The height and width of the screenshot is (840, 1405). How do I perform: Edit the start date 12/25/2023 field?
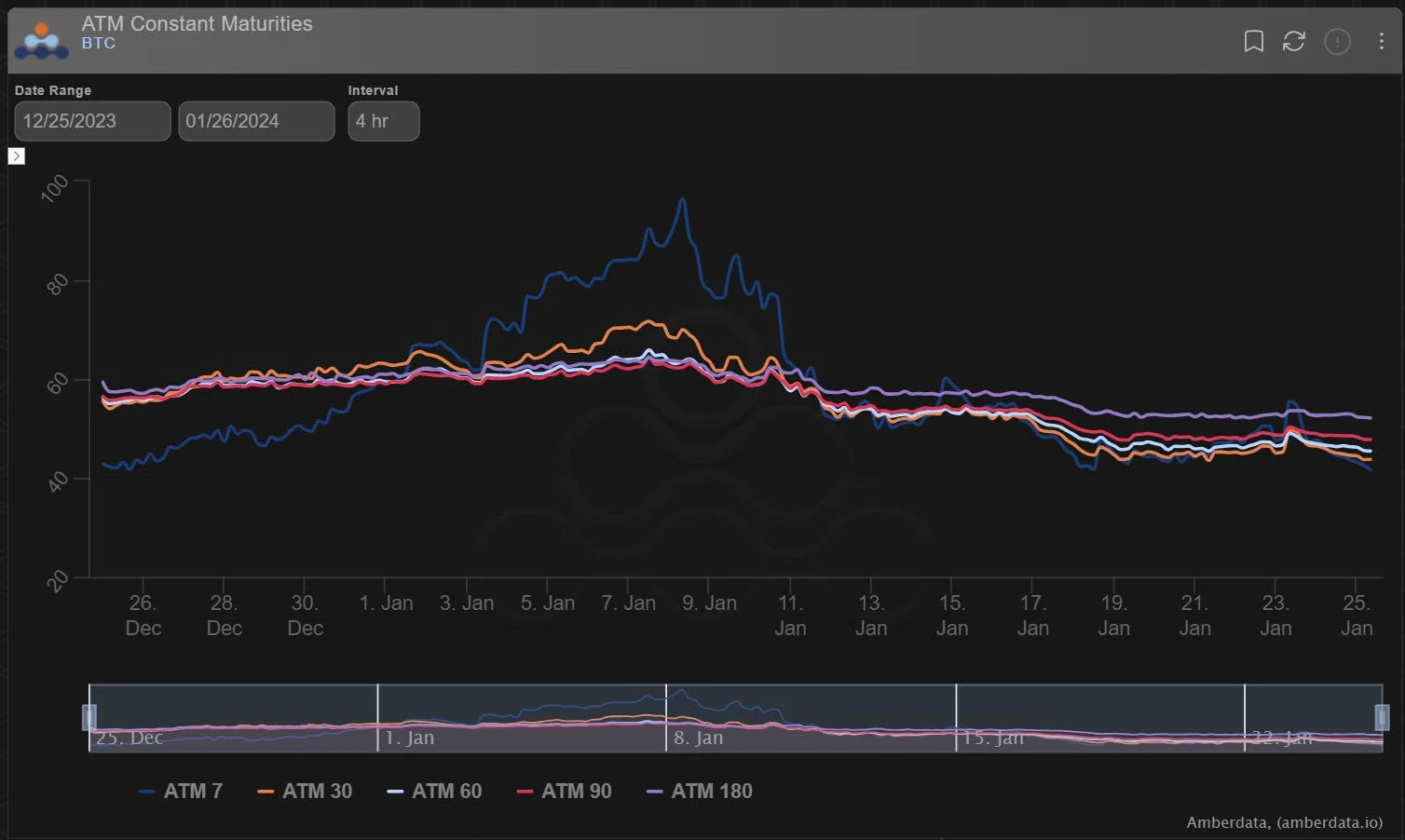click(x=92, y=121)
